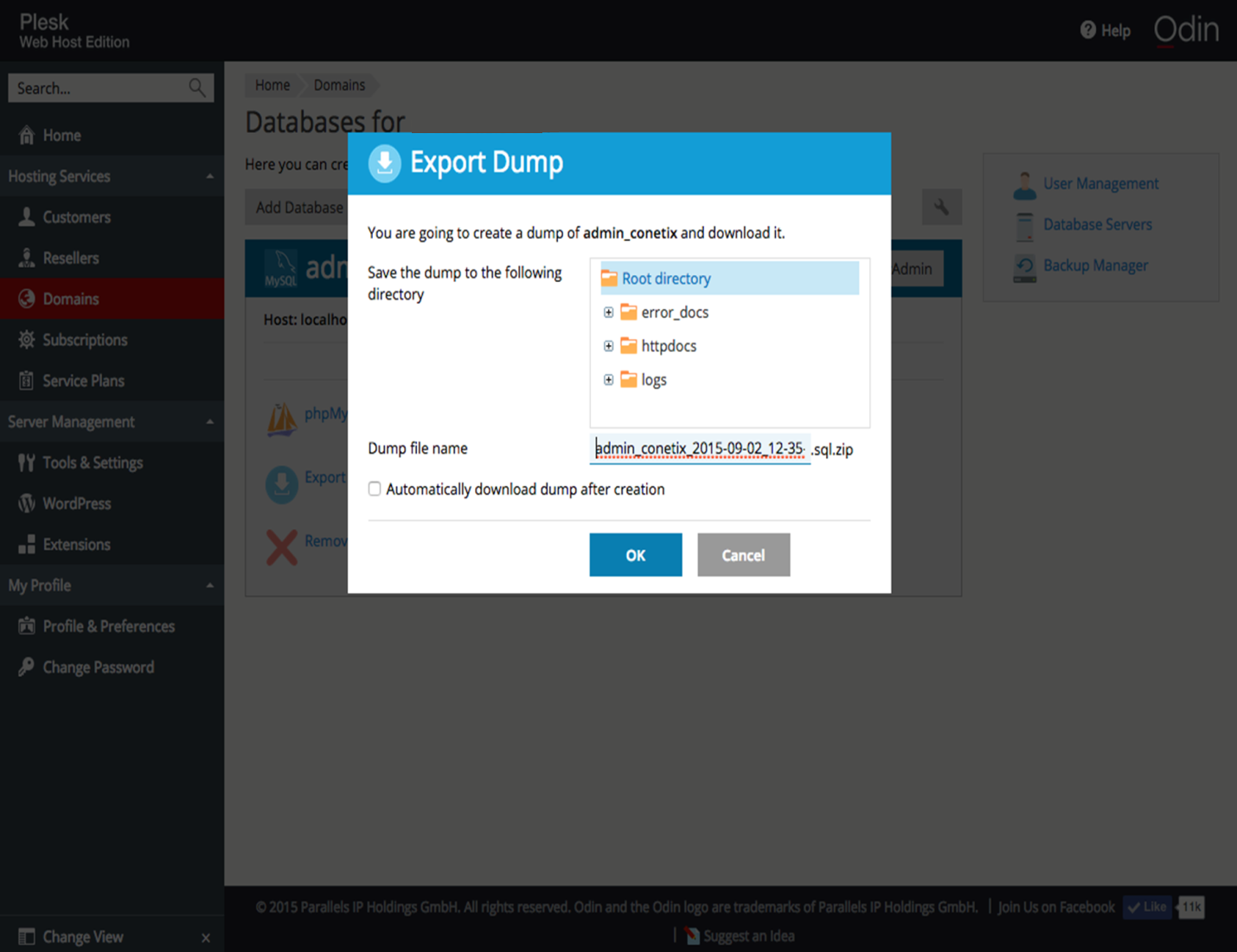1237x952 pixels.
Task: Expand the error_docs folder node
Action: 608,312
